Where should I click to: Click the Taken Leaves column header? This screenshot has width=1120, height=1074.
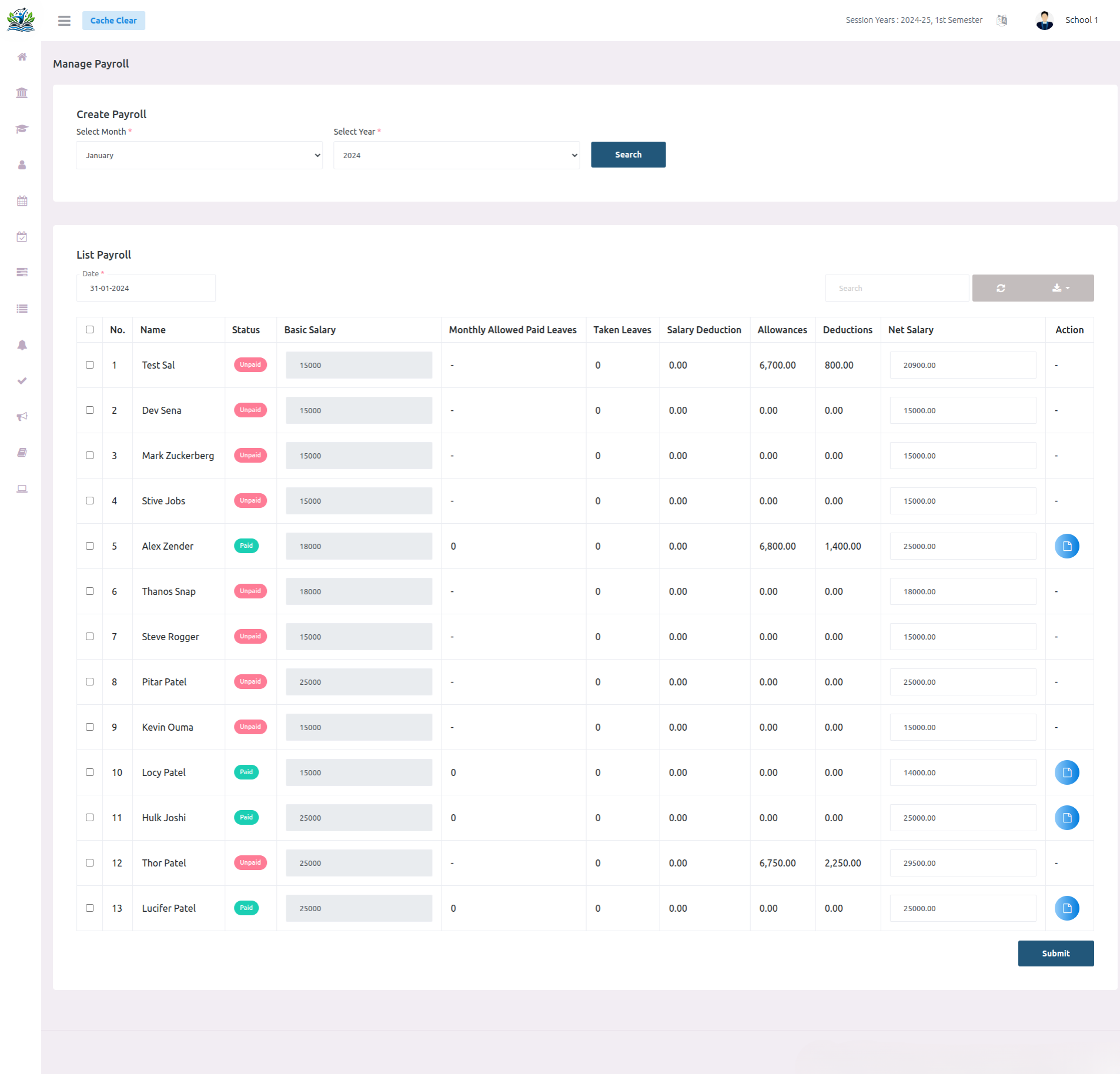click(x=622, y=330)
